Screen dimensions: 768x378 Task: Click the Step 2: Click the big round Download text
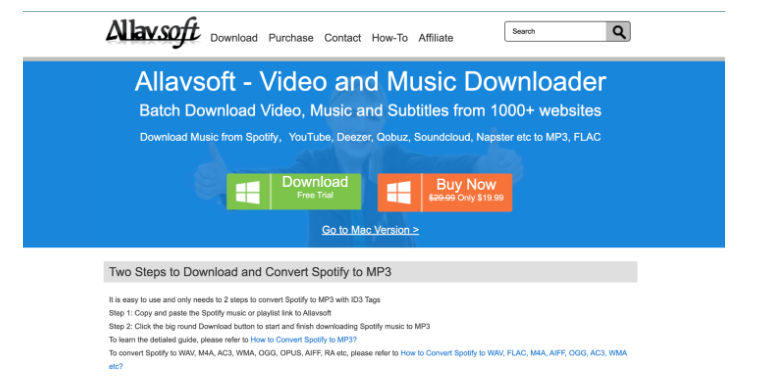pyautogui.click(x=269, y=326)
